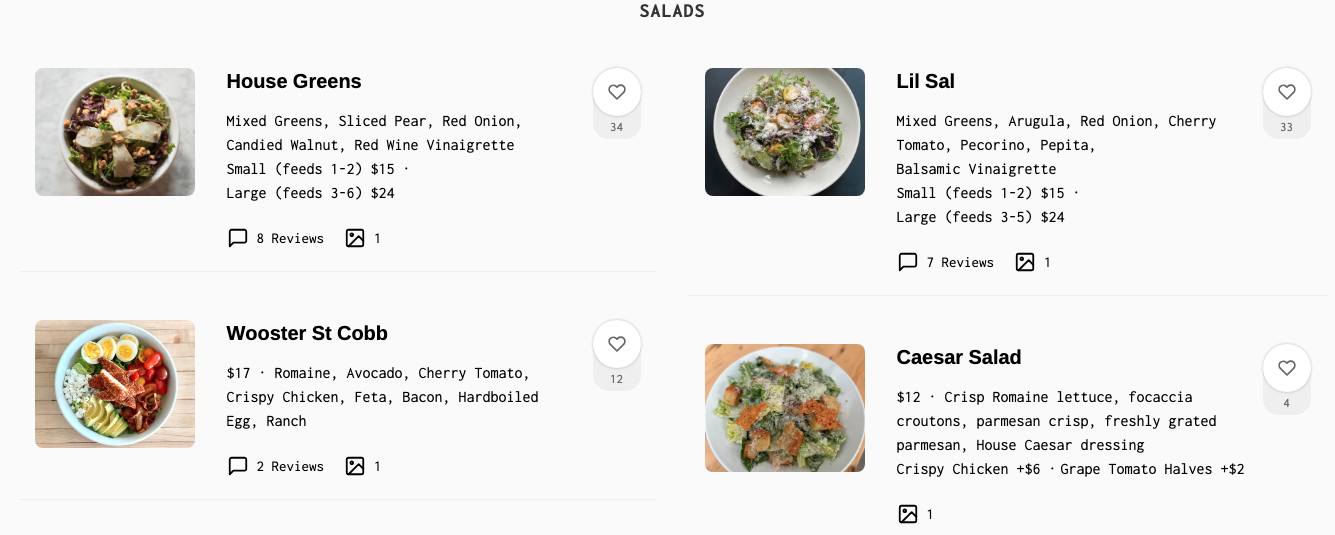View Caesar Salad picture thumbnail

pos(785,408)
